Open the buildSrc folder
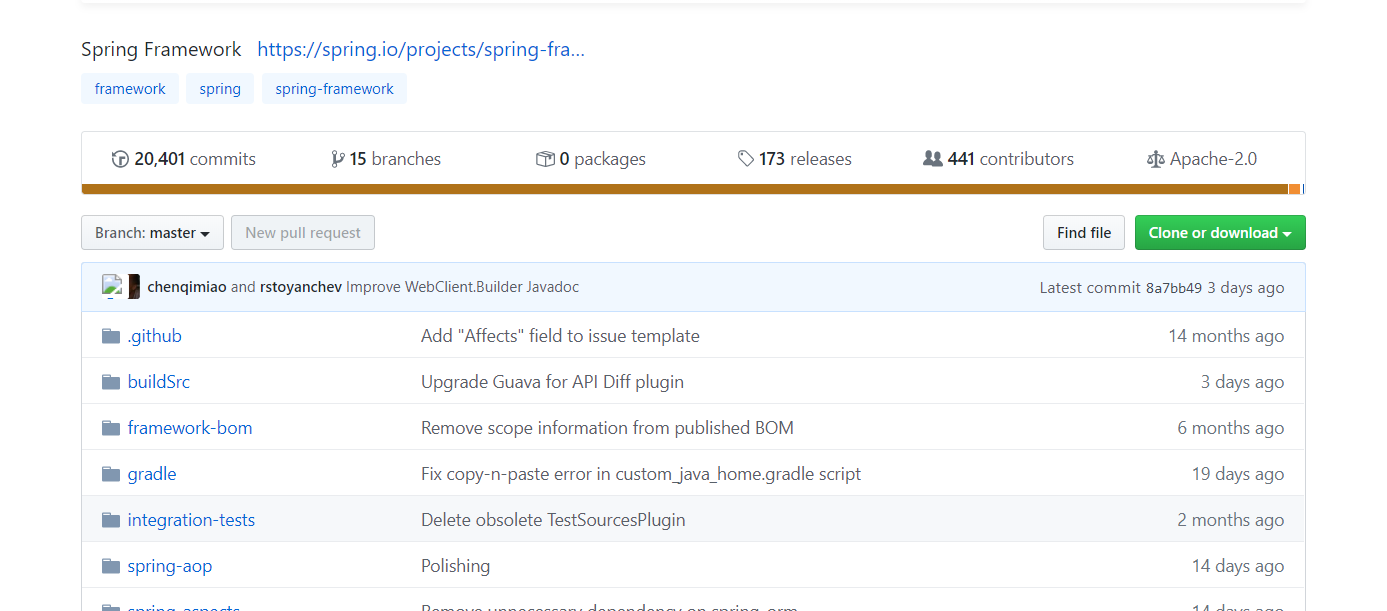Image resolution: width=1387 pixels, height=611 pixels. click(x=159, y=382)
